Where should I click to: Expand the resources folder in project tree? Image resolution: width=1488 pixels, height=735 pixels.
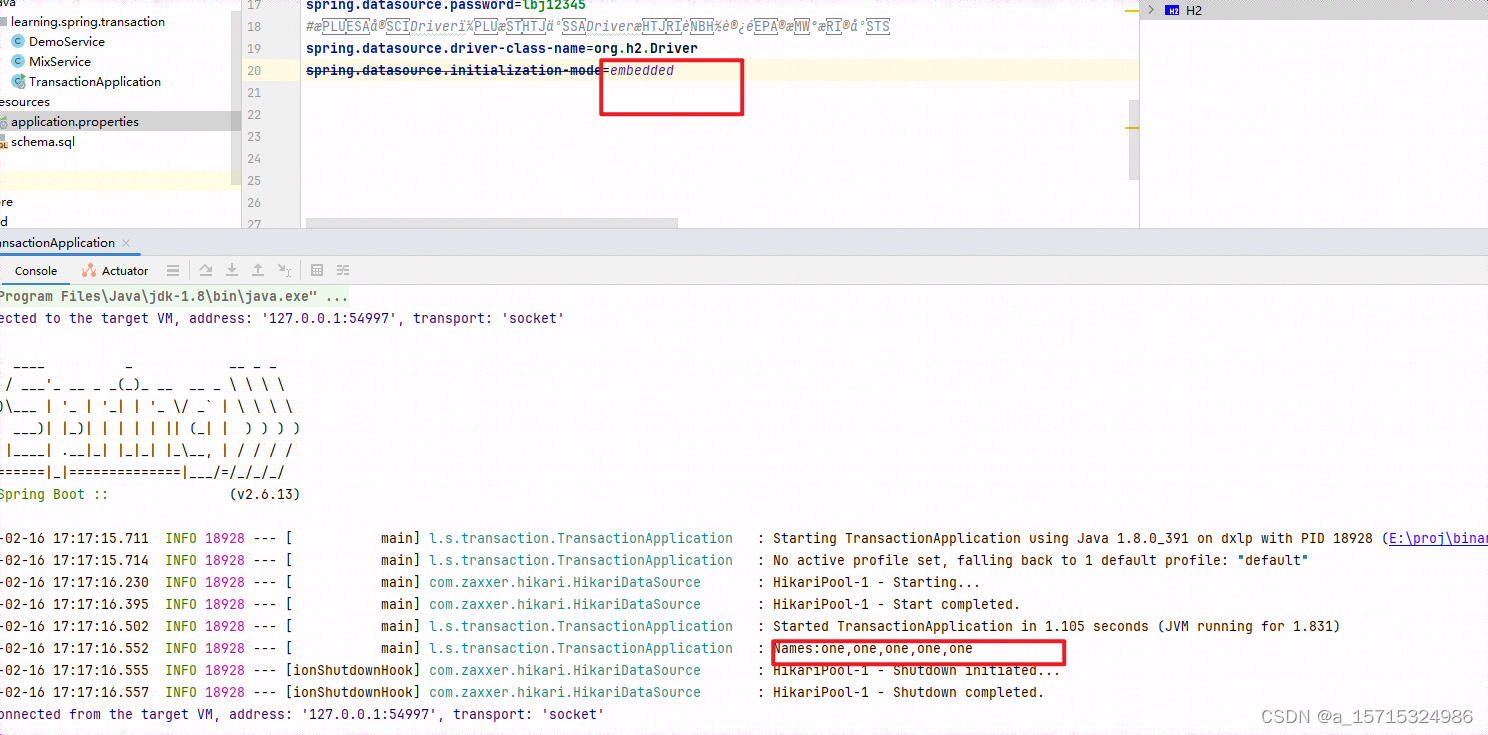tap(24, 101)
